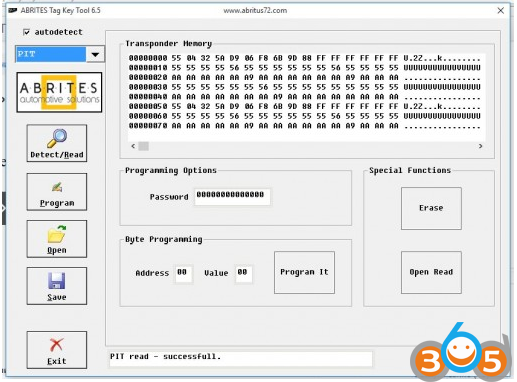Toggle the autodetect checkbox
The width and height of the screenshot is (517, 382).
pyautogui.click(x=26, y=32)
